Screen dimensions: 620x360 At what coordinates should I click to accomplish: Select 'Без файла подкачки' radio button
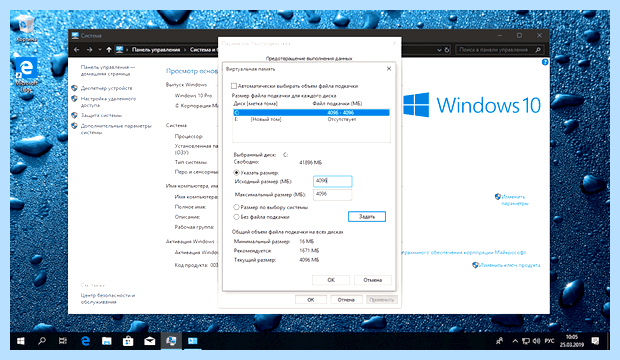click(x=236, y=217)
